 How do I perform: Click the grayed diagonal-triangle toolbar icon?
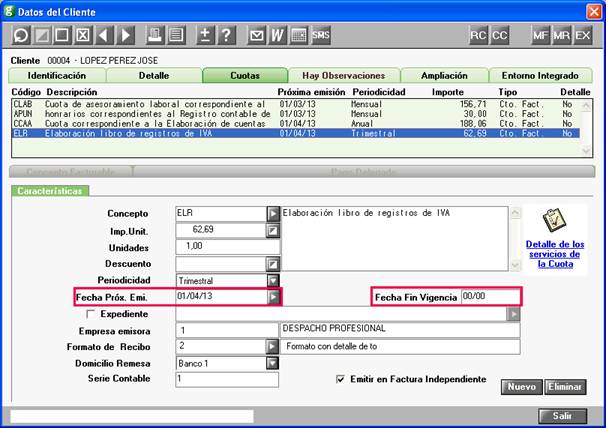click(x=42, y=36)
